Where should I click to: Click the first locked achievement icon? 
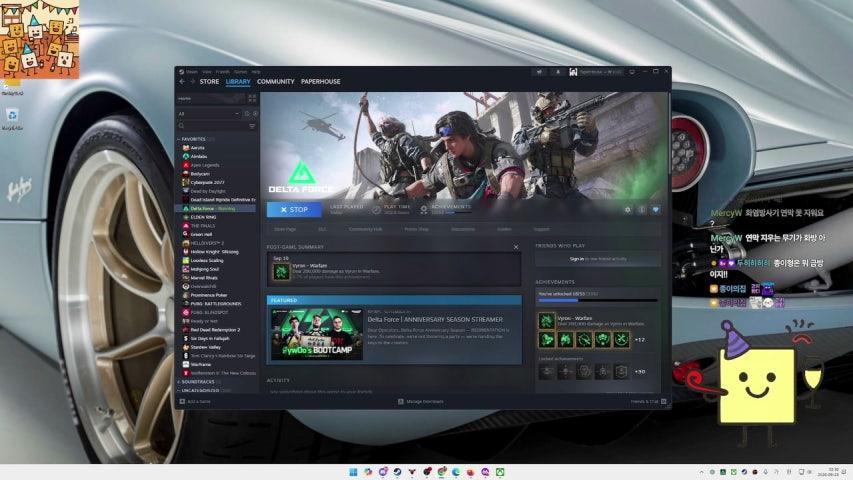(547, 372)
